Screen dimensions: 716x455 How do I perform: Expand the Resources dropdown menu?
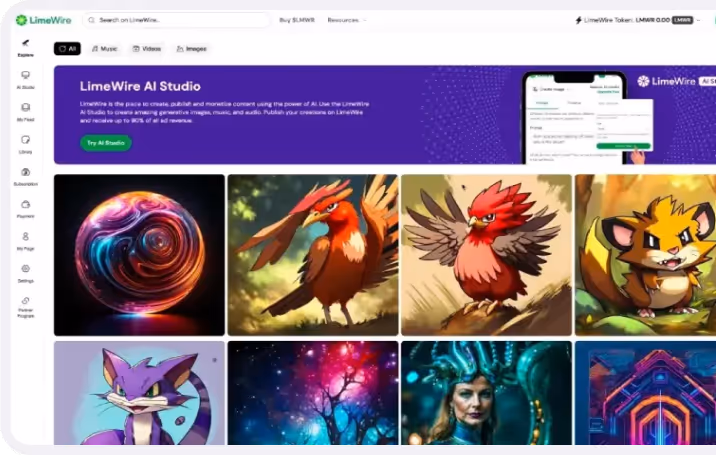pos(347,20)
